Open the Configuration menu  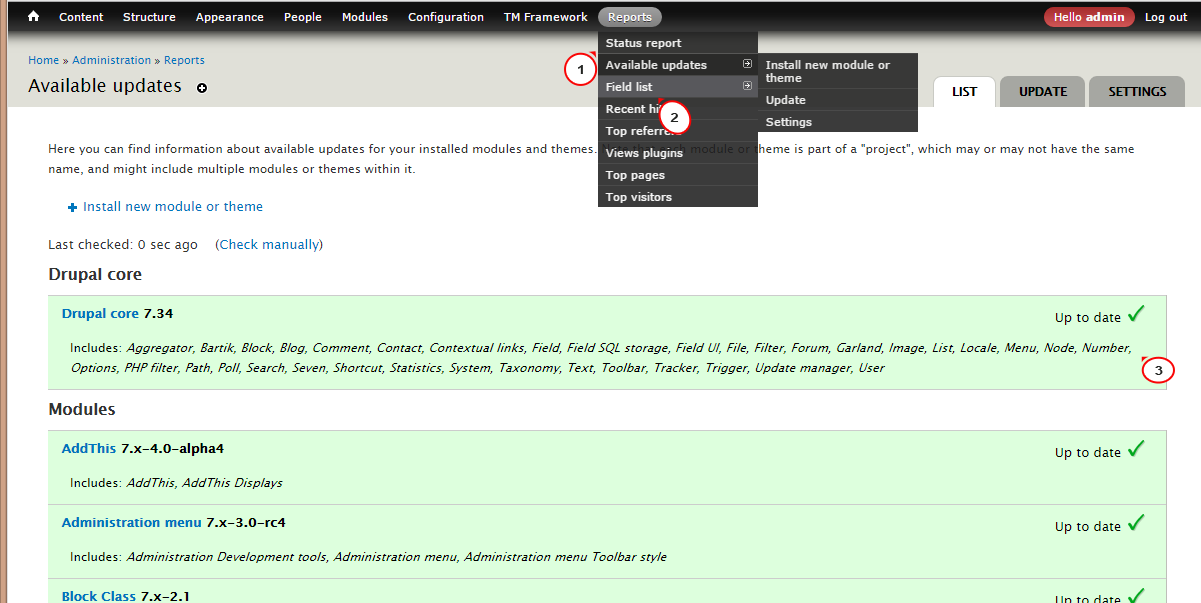coord(446,17)
